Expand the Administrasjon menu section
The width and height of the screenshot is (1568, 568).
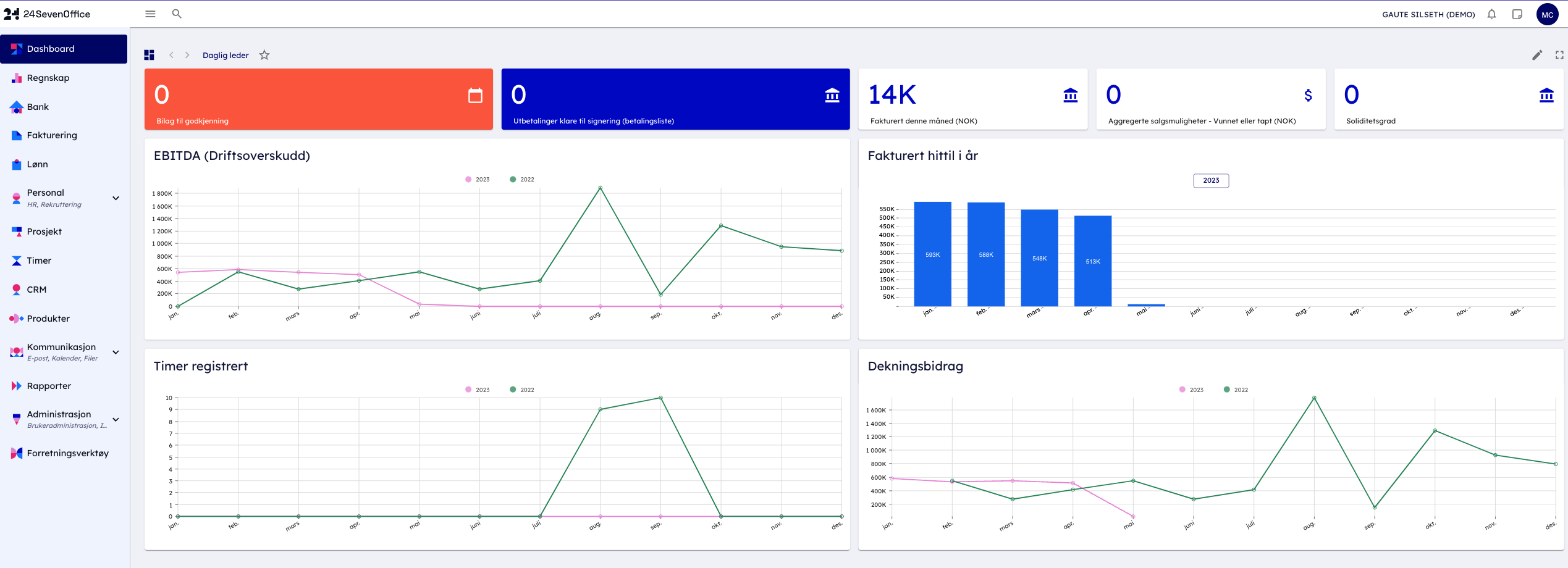(116, 420)
